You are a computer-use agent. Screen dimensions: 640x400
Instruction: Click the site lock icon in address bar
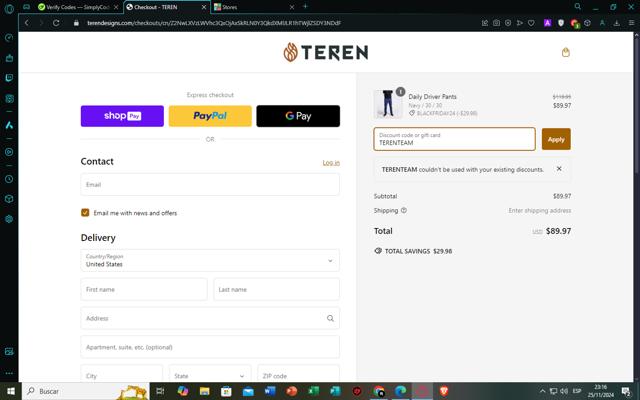click(x=76, y=23)
